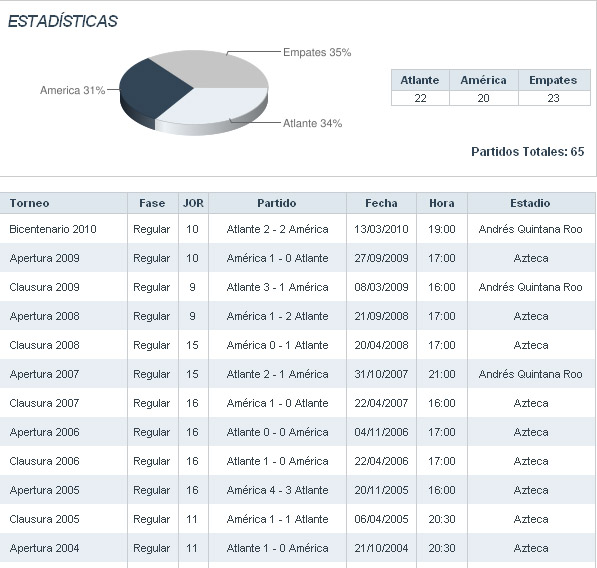Click the Torneo column header
The width and height of the screenshot is (597, 568).
point(63,203)
